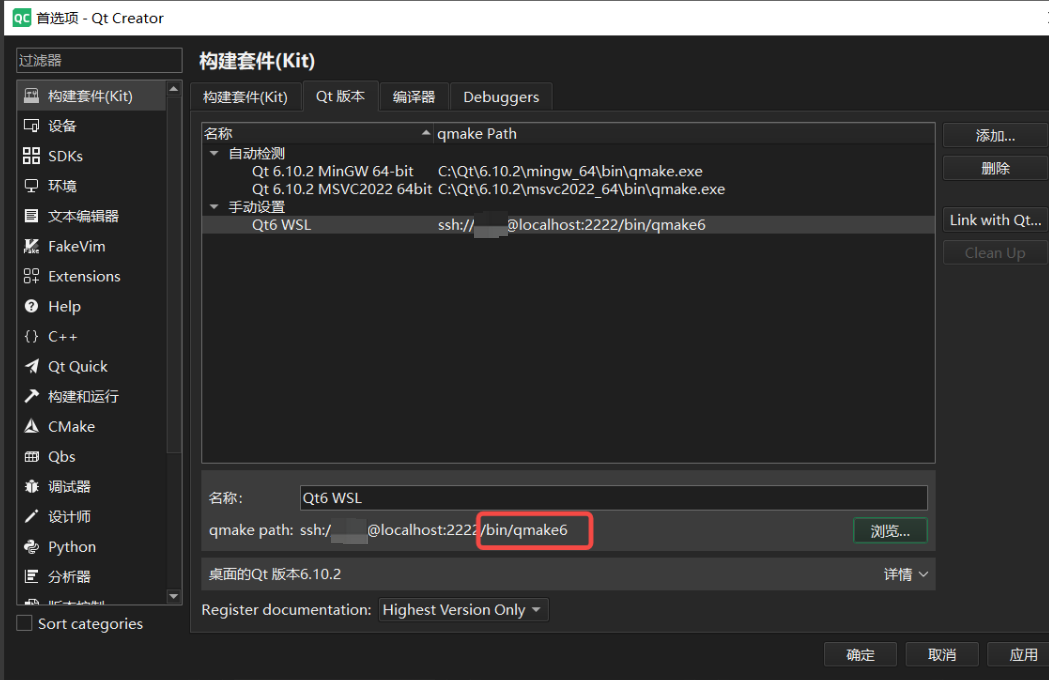Enable the Sort categories checkbox
The image size is (1049, 680).
(x=25, y=623)
